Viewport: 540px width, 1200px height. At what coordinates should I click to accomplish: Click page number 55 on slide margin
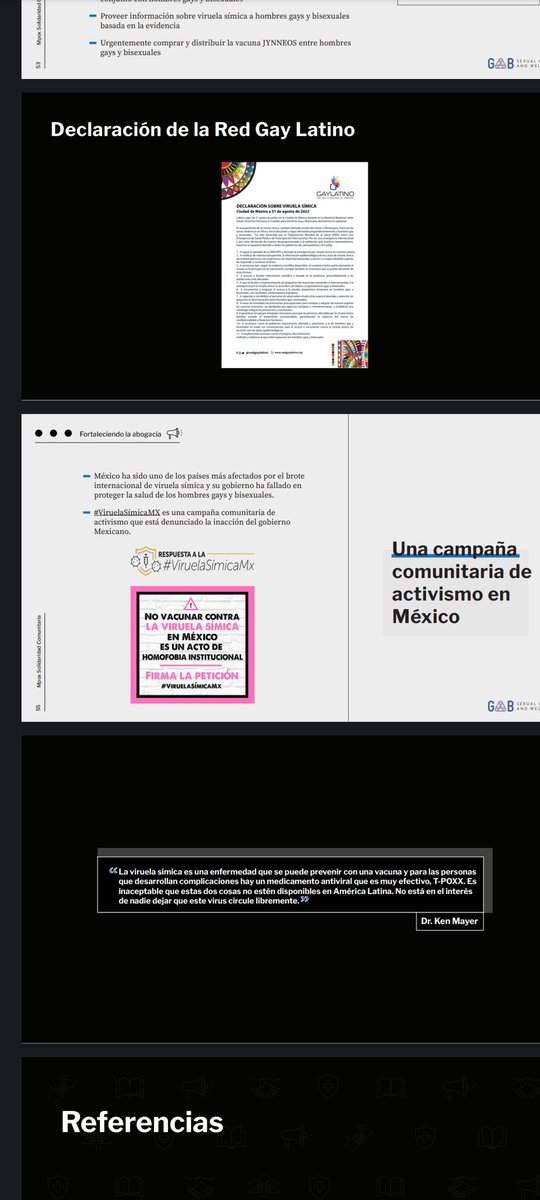[x=37, y=706]
